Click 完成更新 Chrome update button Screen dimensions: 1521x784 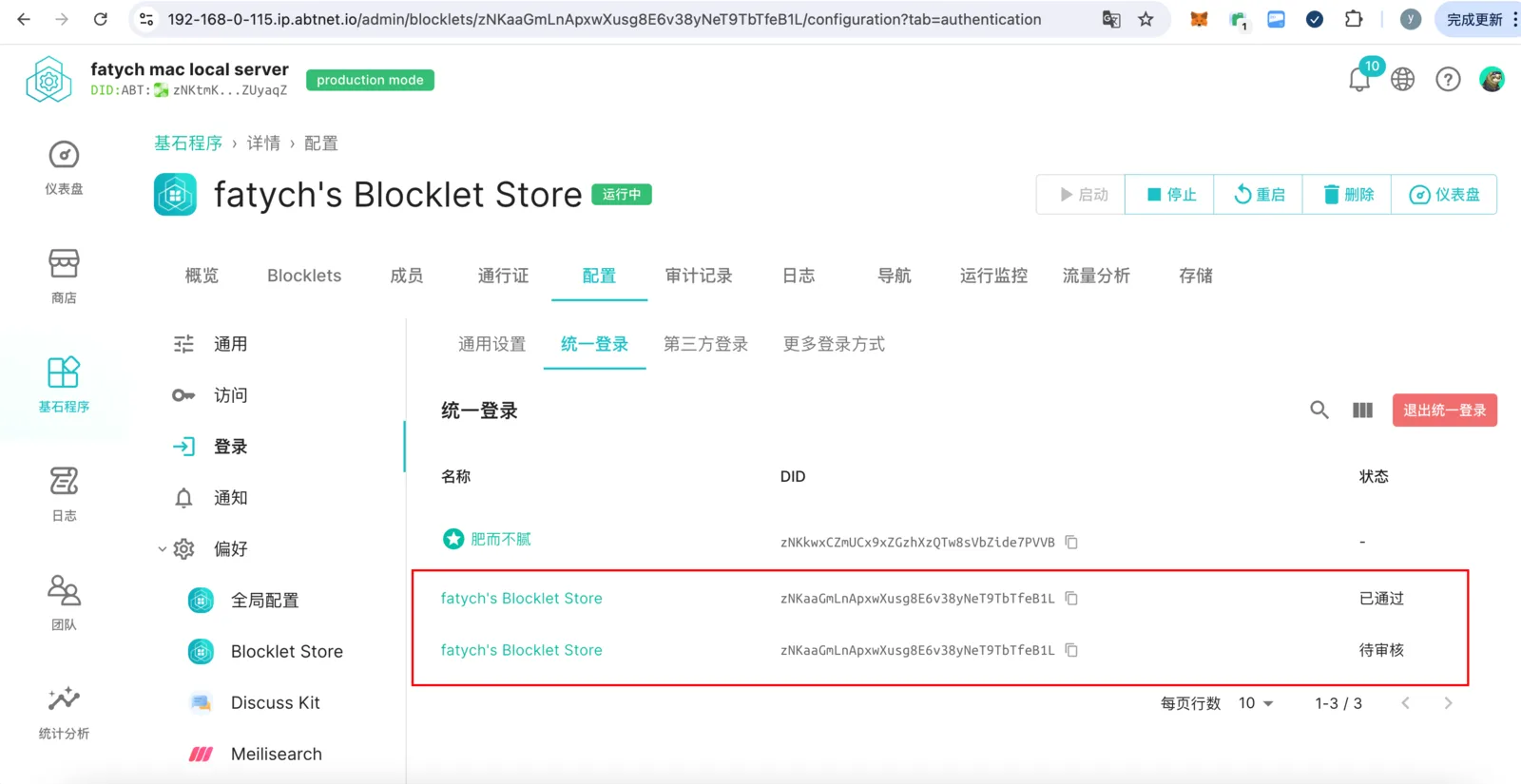[x=1474, y=19]
